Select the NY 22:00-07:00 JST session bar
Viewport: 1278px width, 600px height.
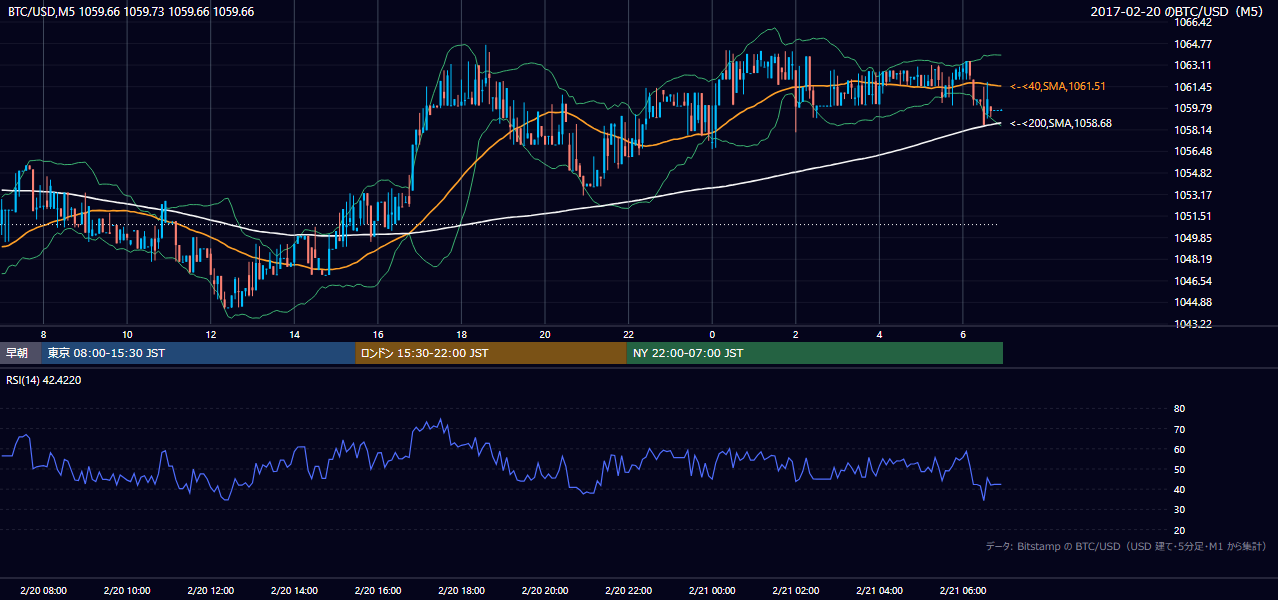pyautogui.click(x=815, y=353)
